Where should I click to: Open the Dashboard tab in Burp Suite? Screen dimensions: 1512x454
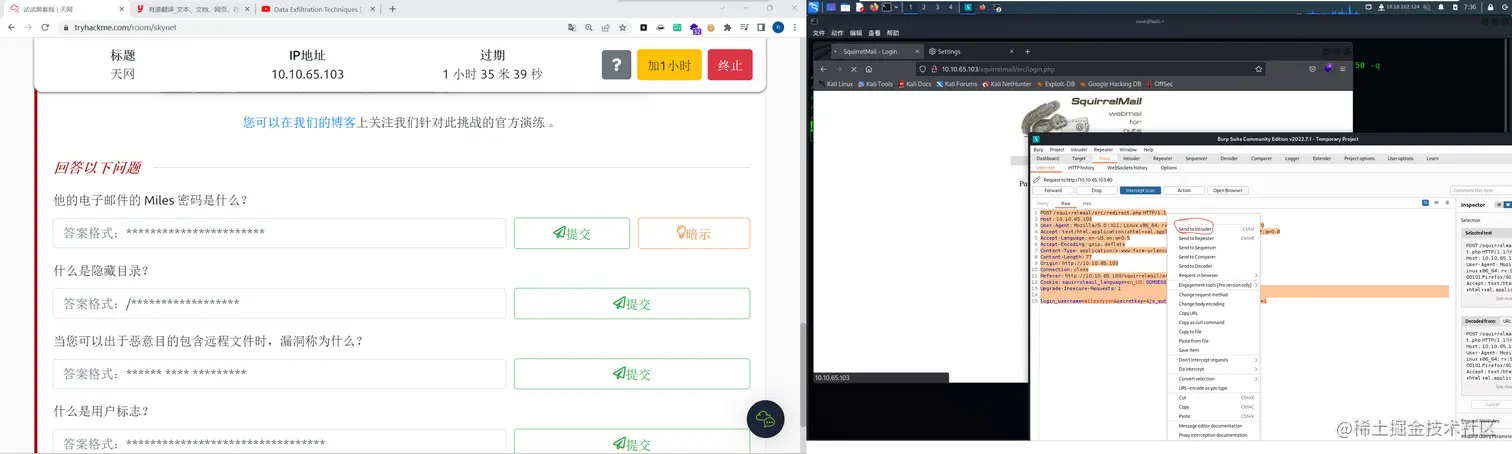point(1047,158)
